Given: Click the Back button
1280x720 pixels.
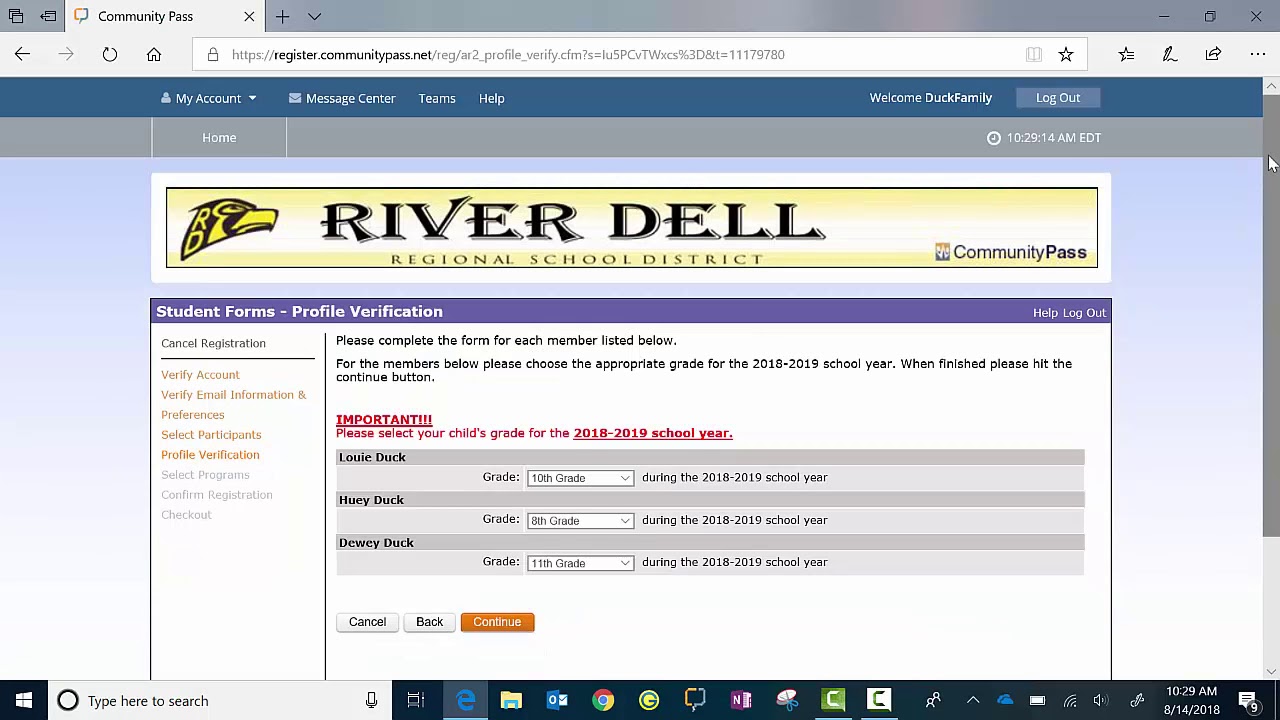Looking at the screenshot, I should pos(429,622).
